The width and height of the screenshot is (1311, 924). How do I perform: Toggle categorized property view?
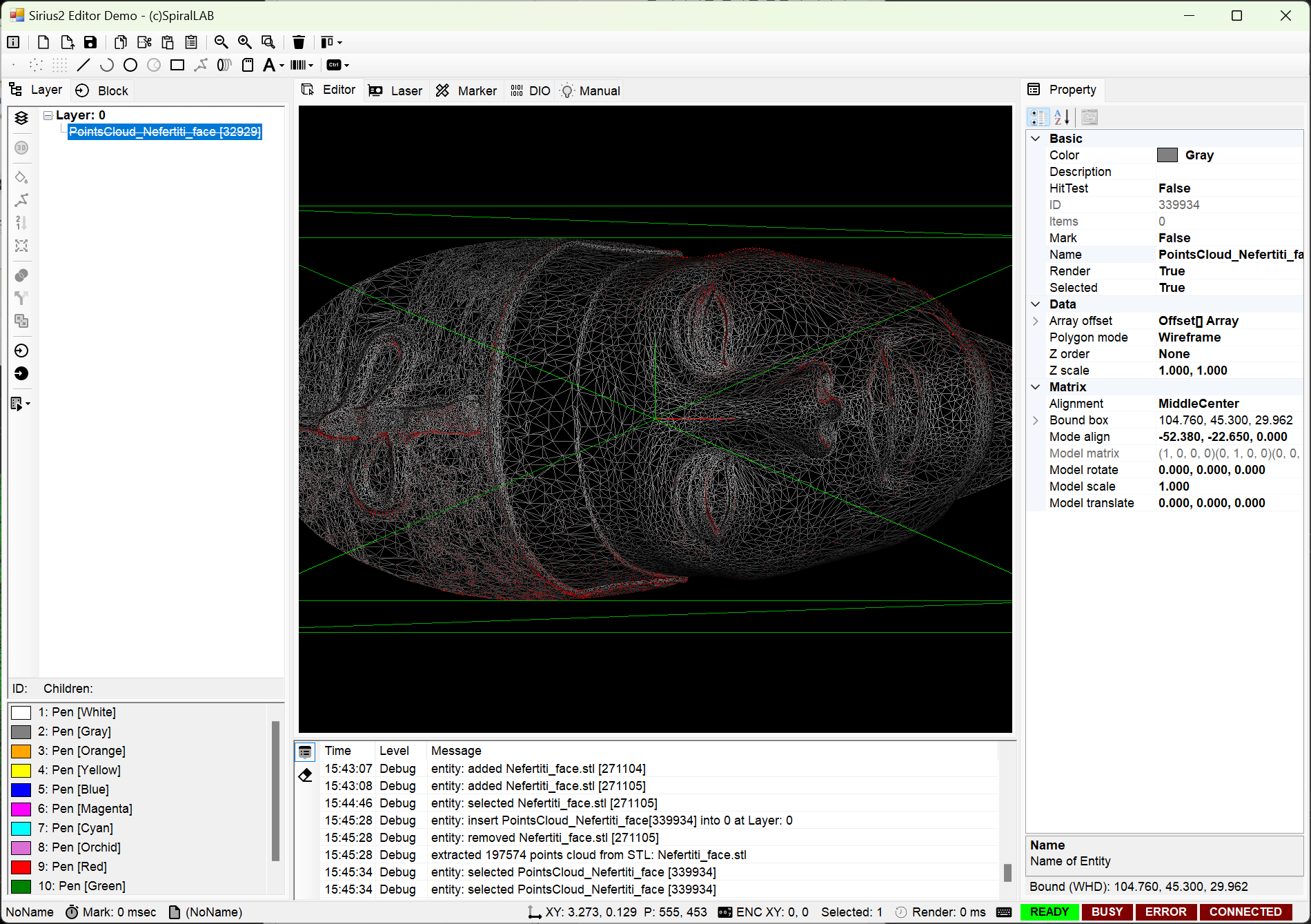click(x=1038, y=117)
